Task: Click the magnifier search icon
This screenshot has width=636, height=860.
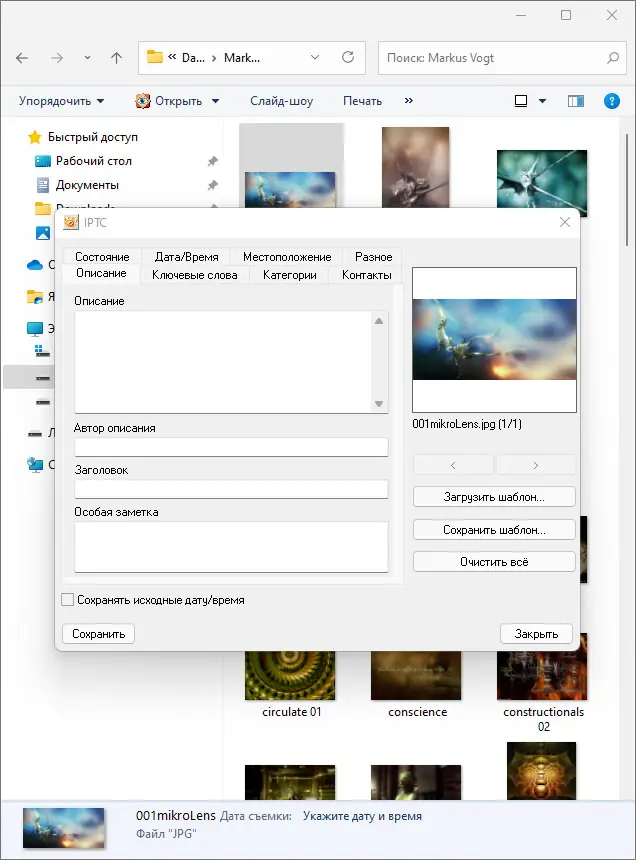Action: click(613, 58)
